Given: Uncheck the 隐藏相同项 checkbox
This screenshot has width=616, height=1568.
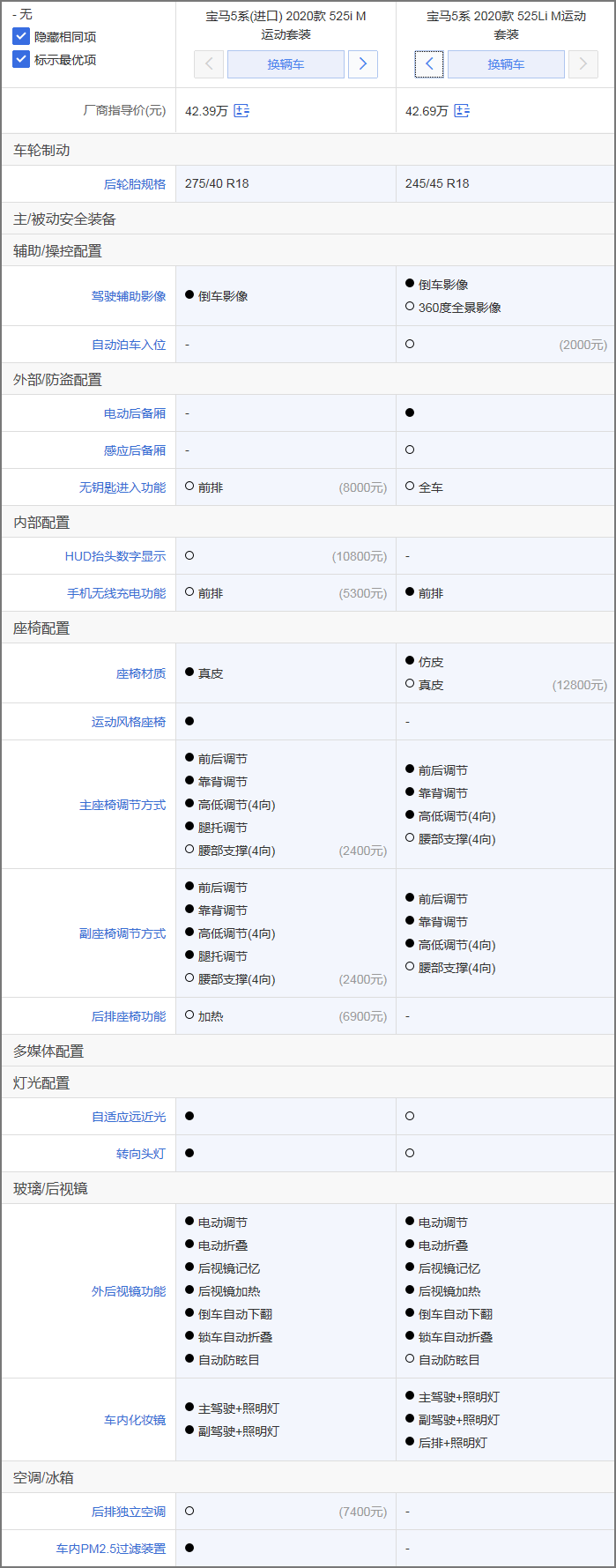Looking at the screenshot, I should click(x=21, y=36).
